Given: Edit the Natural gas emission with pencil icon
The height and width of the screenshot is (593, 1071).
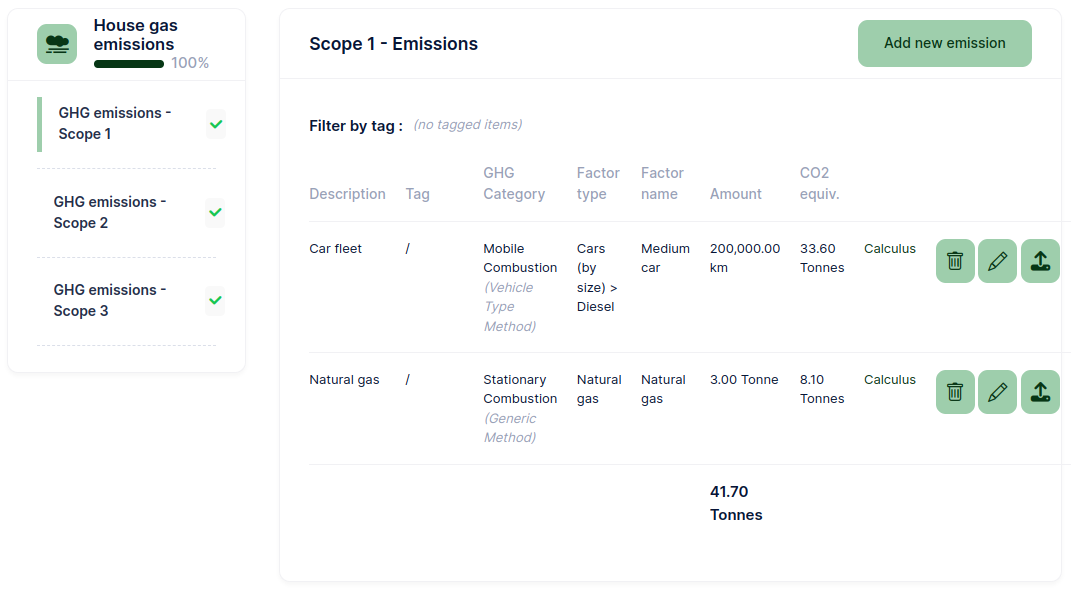Looking at the screenshot, I should [997, 392].
